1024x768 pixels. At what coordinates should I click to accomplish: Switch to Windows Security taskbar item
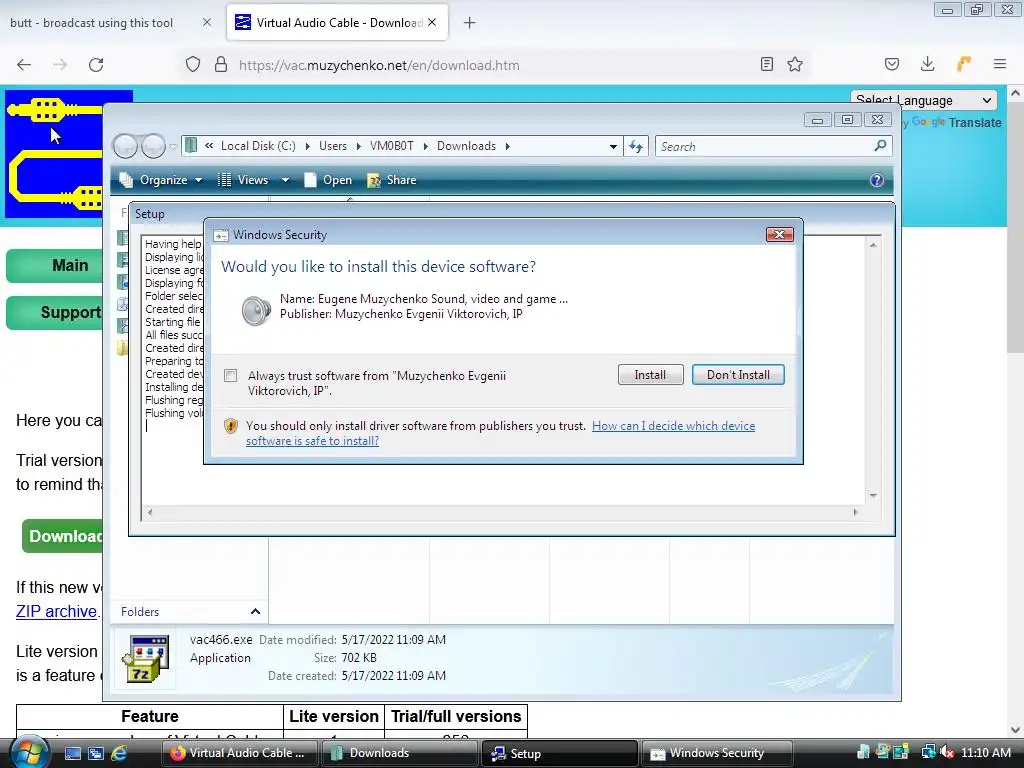tap(718, 753)
